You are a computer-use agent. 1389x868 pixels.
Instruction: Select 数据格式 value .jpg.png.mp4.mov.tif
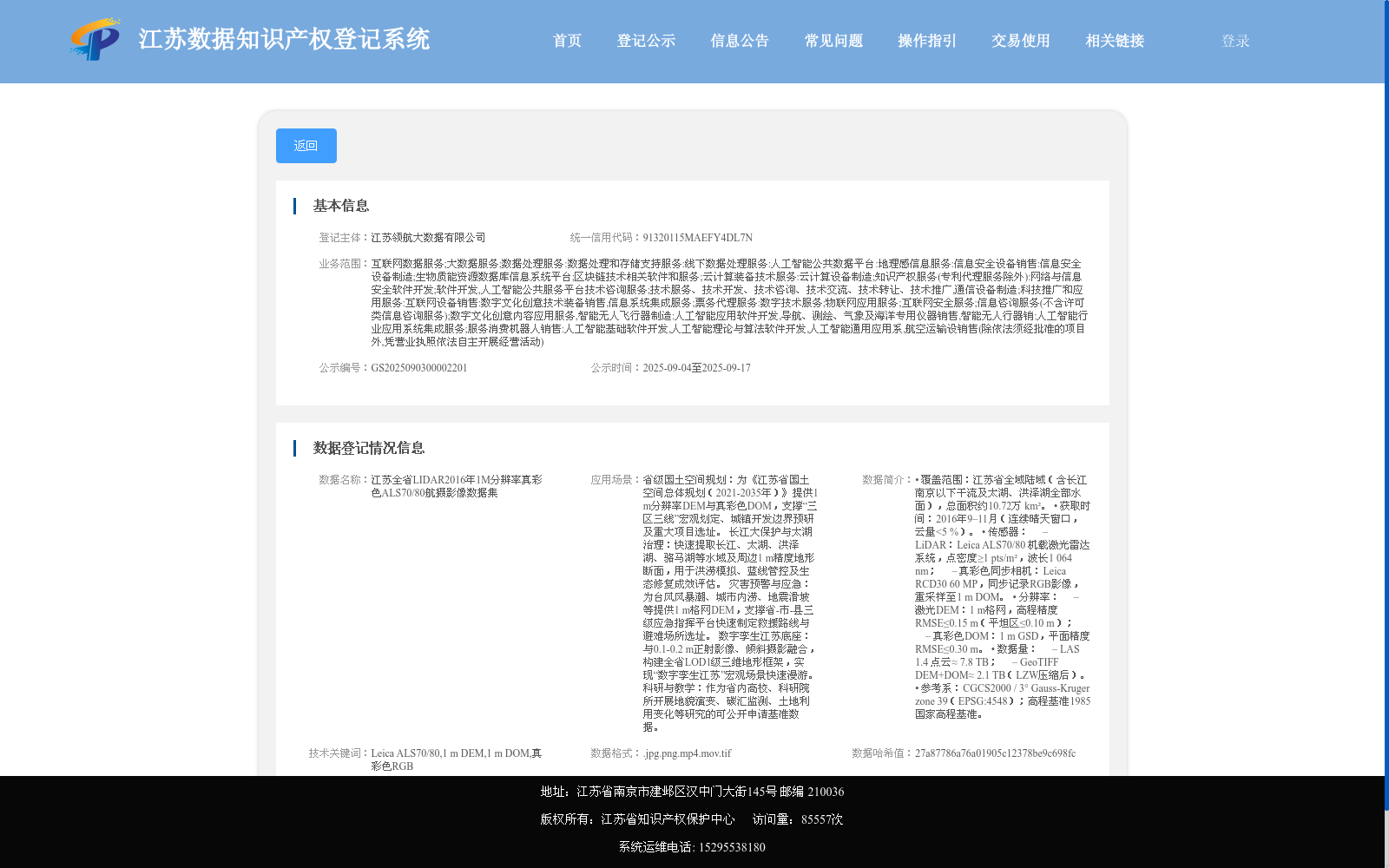pyautogui.click(x=687, y=753)
